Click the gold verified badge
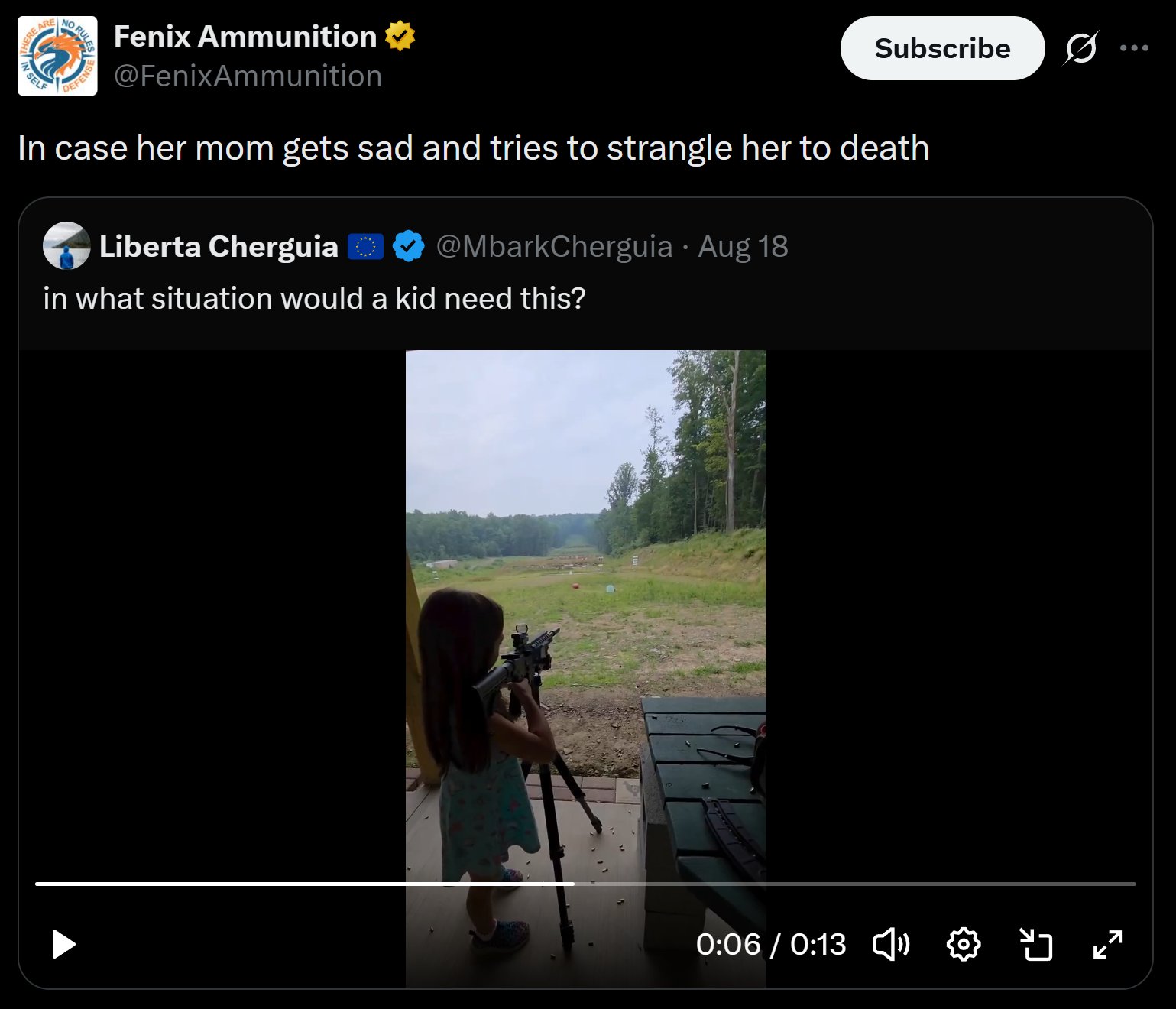 400,36
